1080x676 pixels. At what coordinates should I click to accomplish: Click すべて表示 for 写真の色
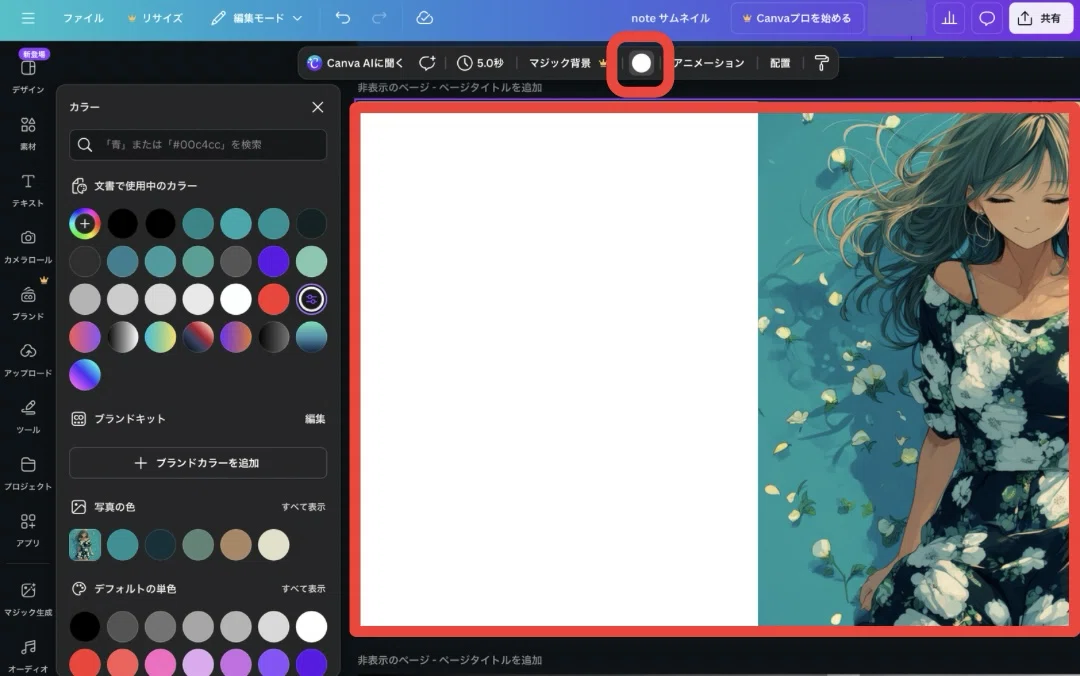pyautogui.click(x=303, y=506)
